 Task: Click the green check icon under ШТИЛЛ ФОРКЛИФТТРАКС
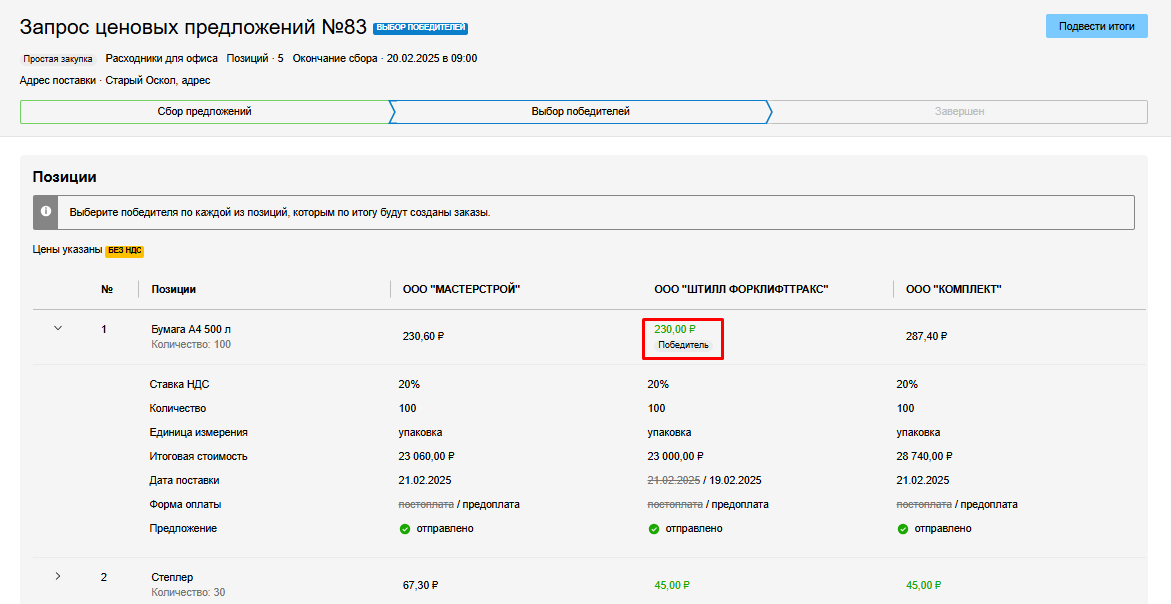tap(654, 528)
